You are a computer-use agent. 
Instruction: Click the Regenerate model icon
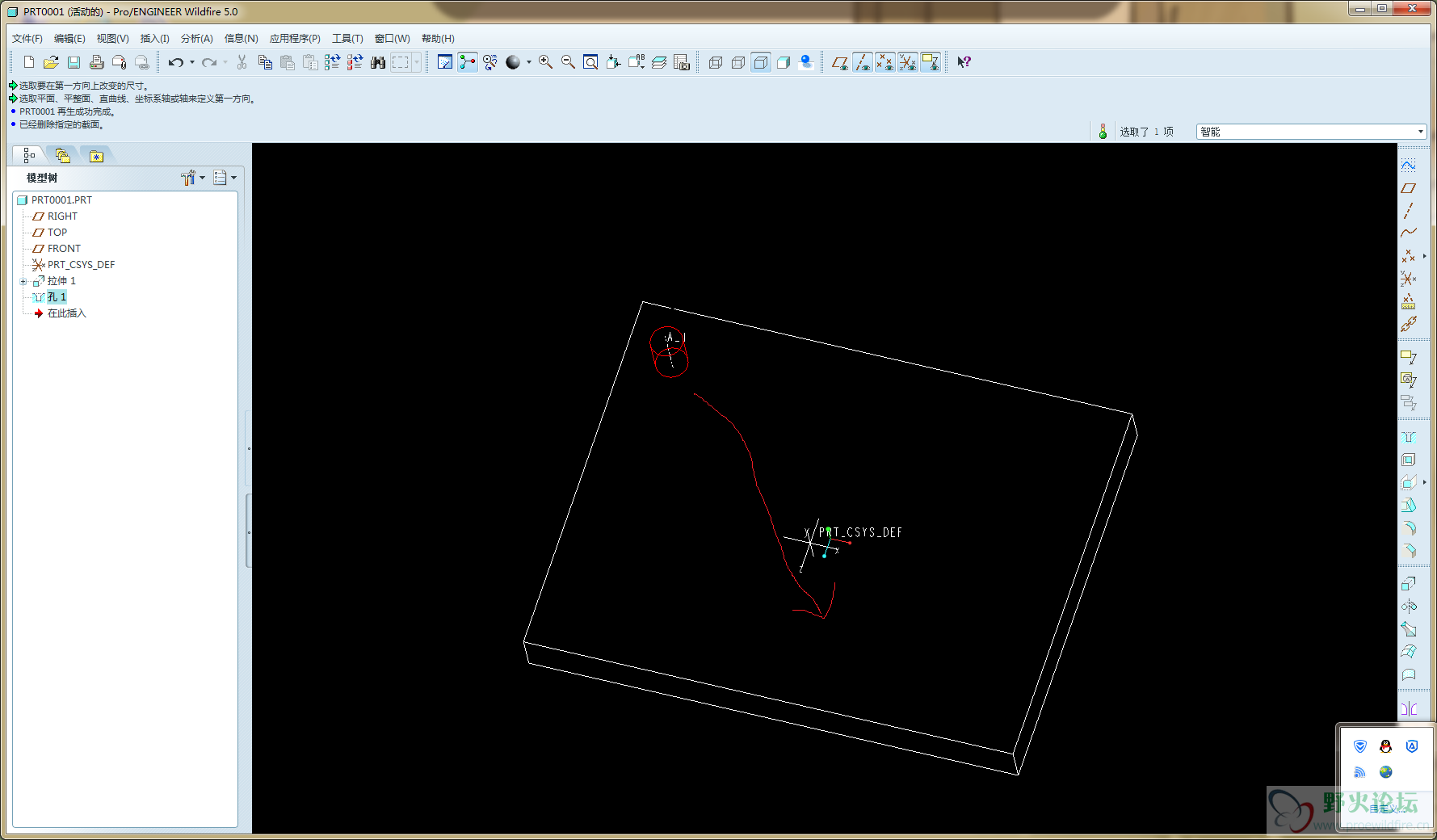click(x=332, y=62)
